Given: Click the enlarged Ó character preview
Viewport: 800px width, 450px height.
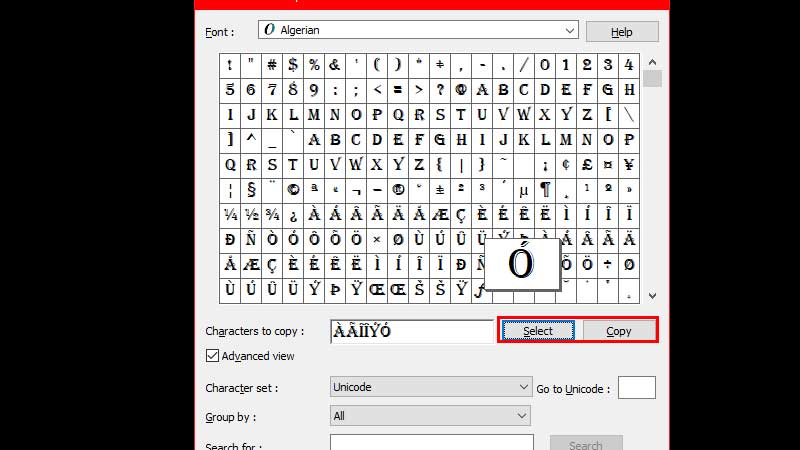Looking at the screenshot, I should tap(522, 264).
